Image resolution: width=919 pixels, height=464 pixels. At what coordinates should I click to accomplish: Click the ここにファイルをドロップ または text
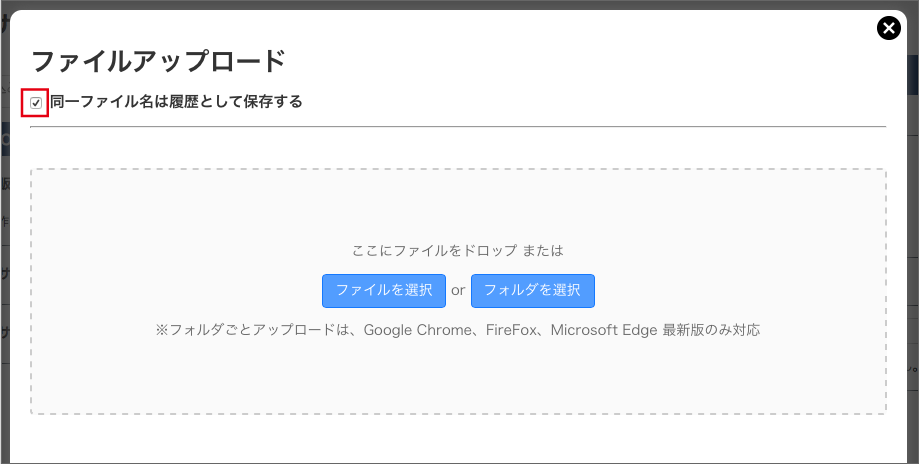click(x=458, y=251)
